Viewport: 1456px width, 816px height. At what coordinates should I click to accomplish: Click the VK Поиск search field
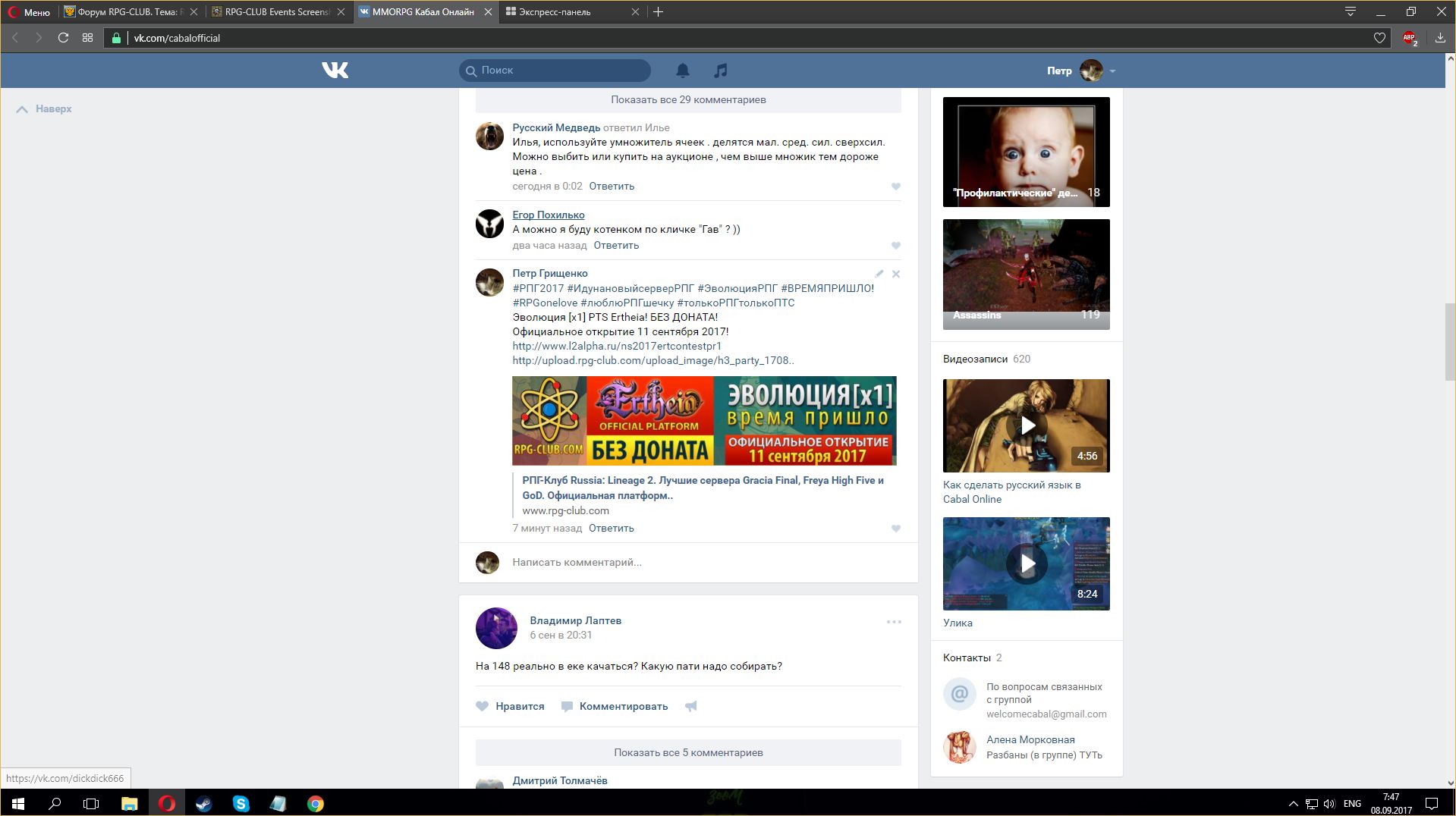(555, 71)
